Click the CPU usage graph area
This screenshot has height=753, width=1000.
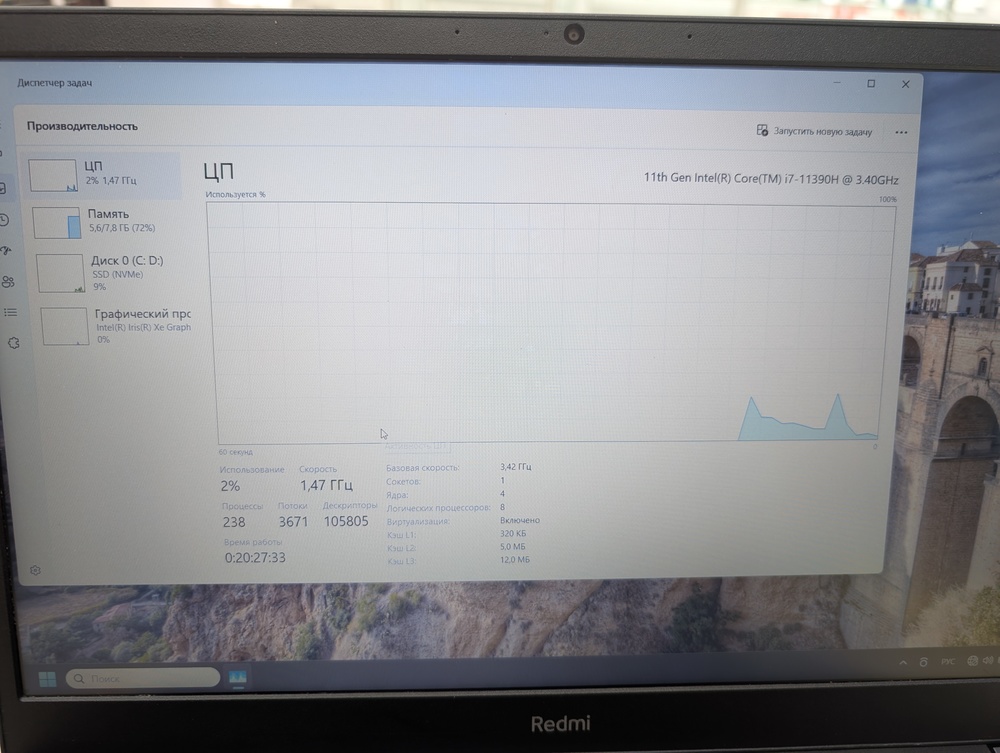click(x=550, y=322)
